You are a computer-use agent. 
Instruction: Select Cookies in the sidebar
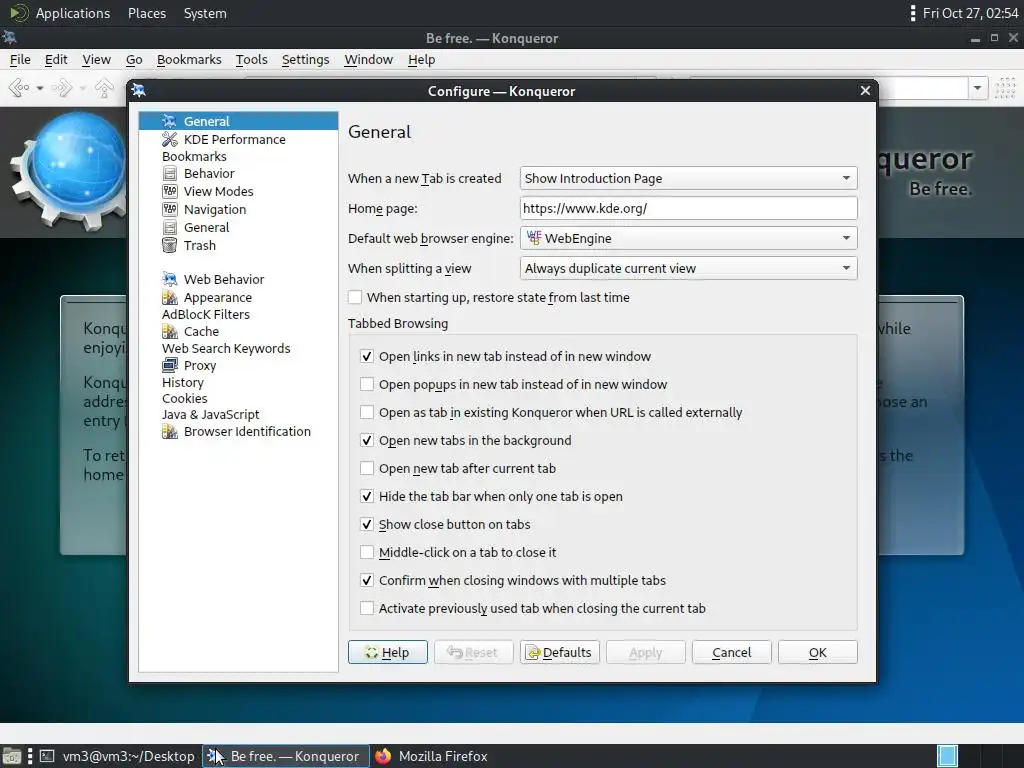185,398
